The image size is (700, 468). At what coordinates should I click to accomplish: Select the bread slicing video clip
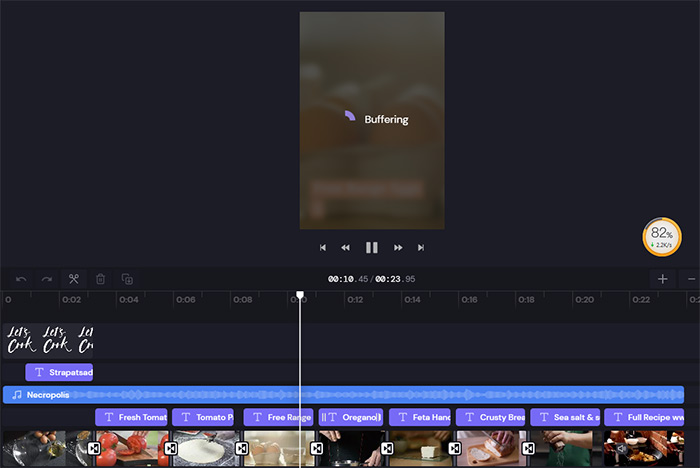click(x=491, y=448)
